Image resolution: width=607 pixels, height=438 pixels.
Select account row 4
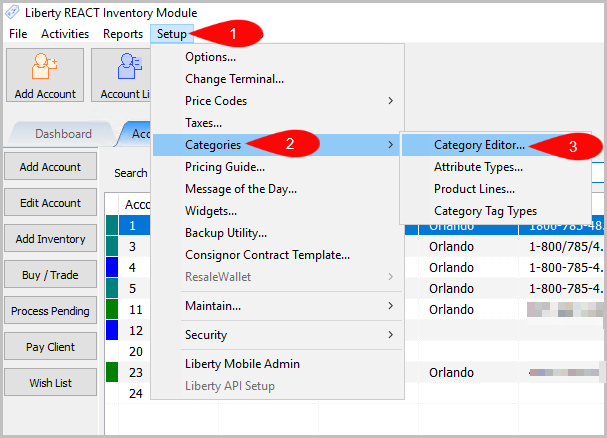pyautogui.click(x=134, y=268)
